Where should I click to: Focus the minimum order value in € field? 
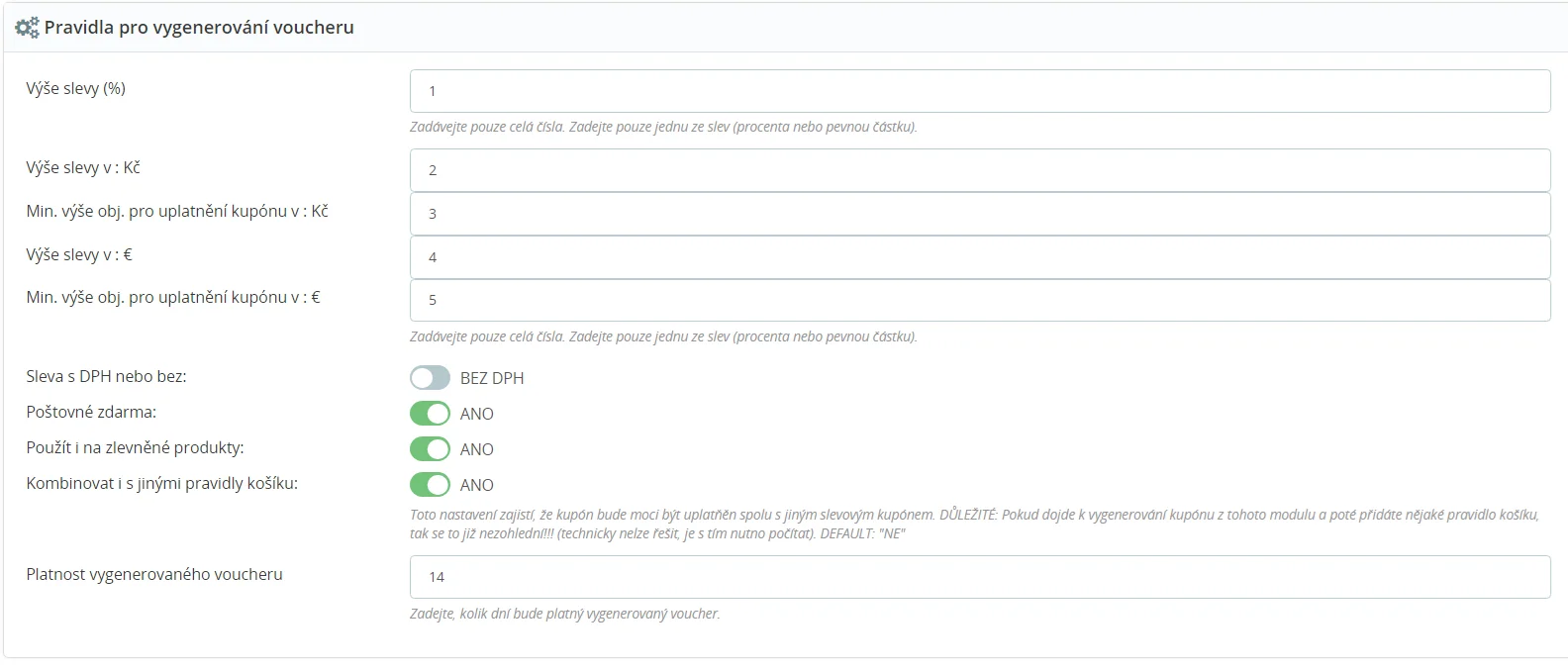click(979, 300)
